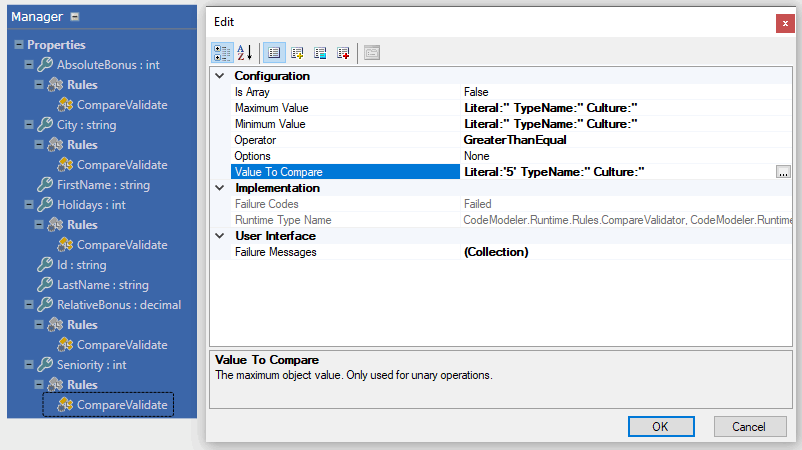Click property list icon with yellow plus

pos(297,53)
